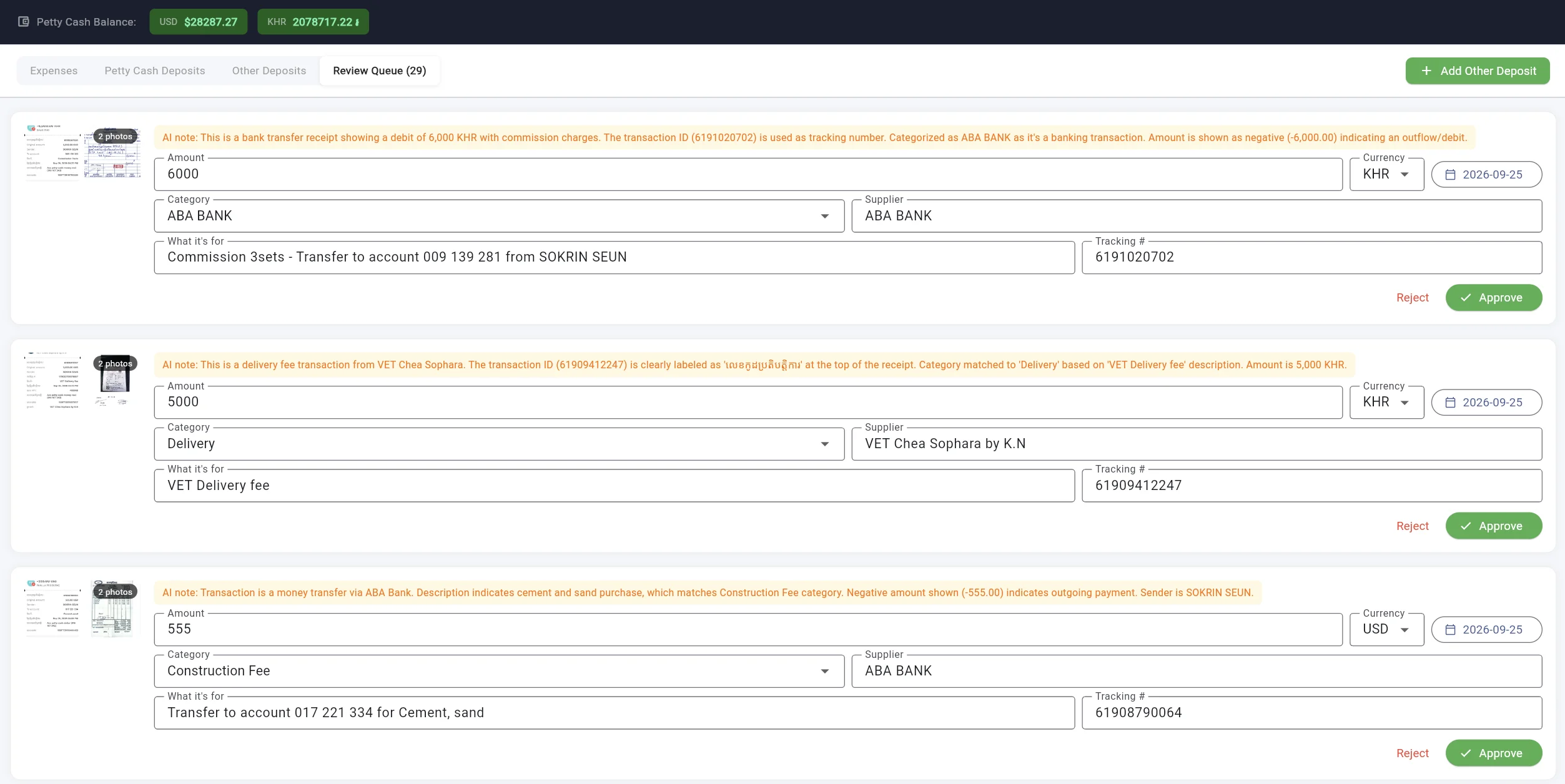Image resolution: width=1565 pixels, height=784 pixels.
Task: Click the calendar icon in the 5000 KHR entry date
Action: click(x=1451, y=403)
